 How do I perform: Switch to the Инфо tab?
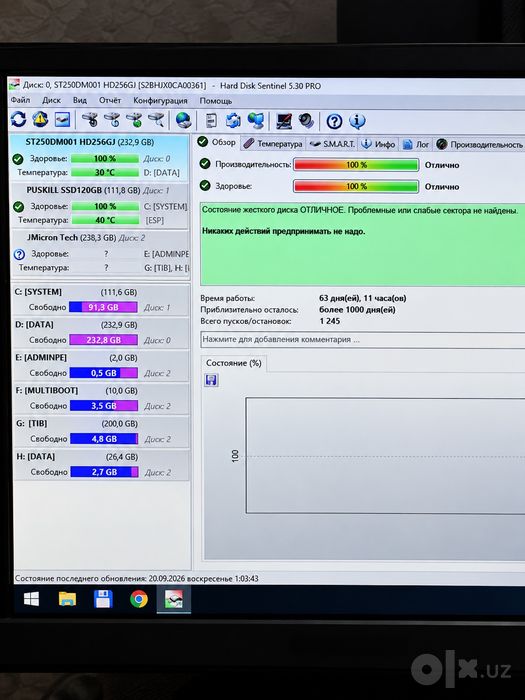378,144
